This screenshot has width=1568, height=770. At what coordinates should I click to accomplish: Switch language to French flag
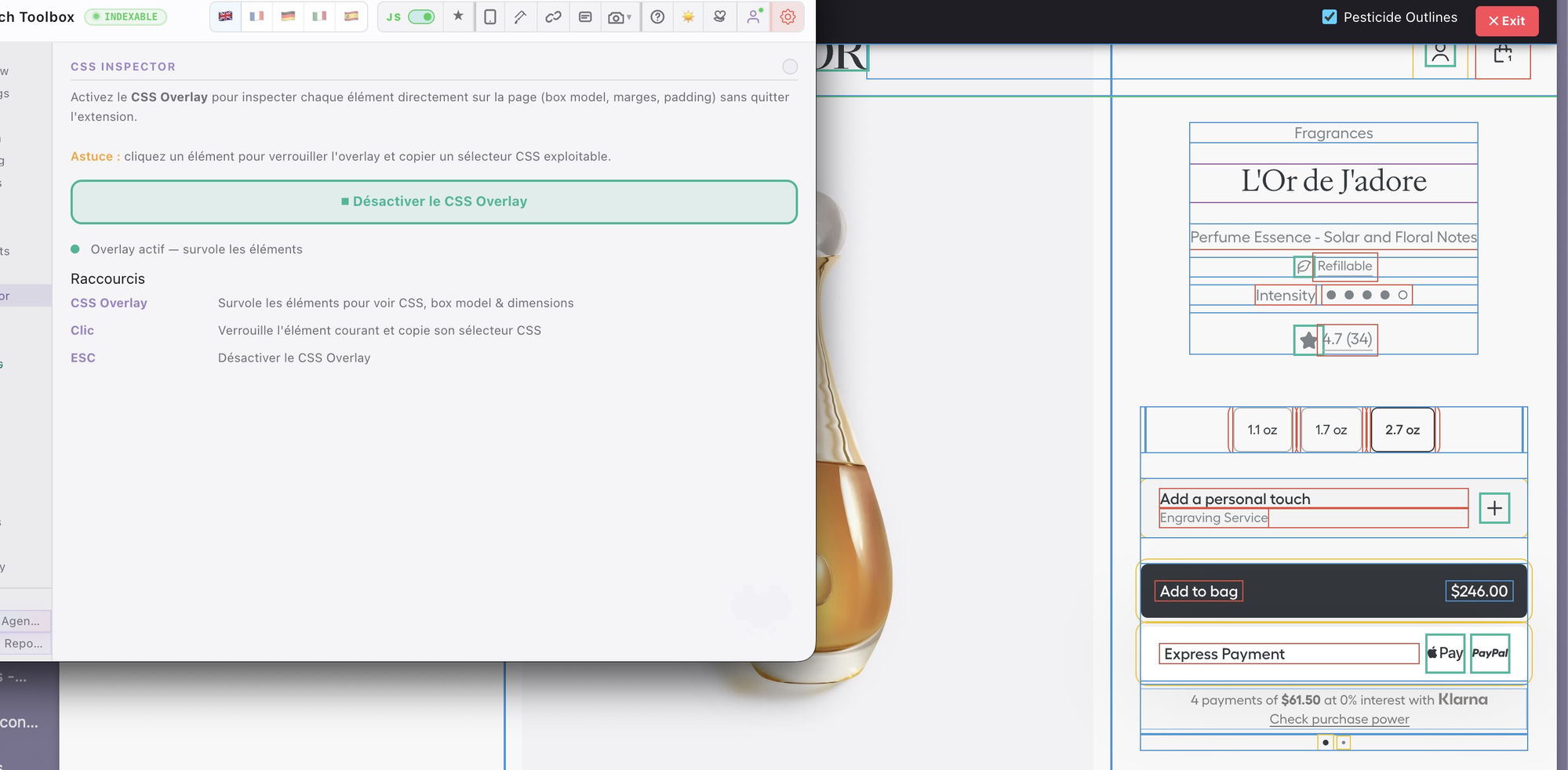pyautogui.click(x=256, y=16)
